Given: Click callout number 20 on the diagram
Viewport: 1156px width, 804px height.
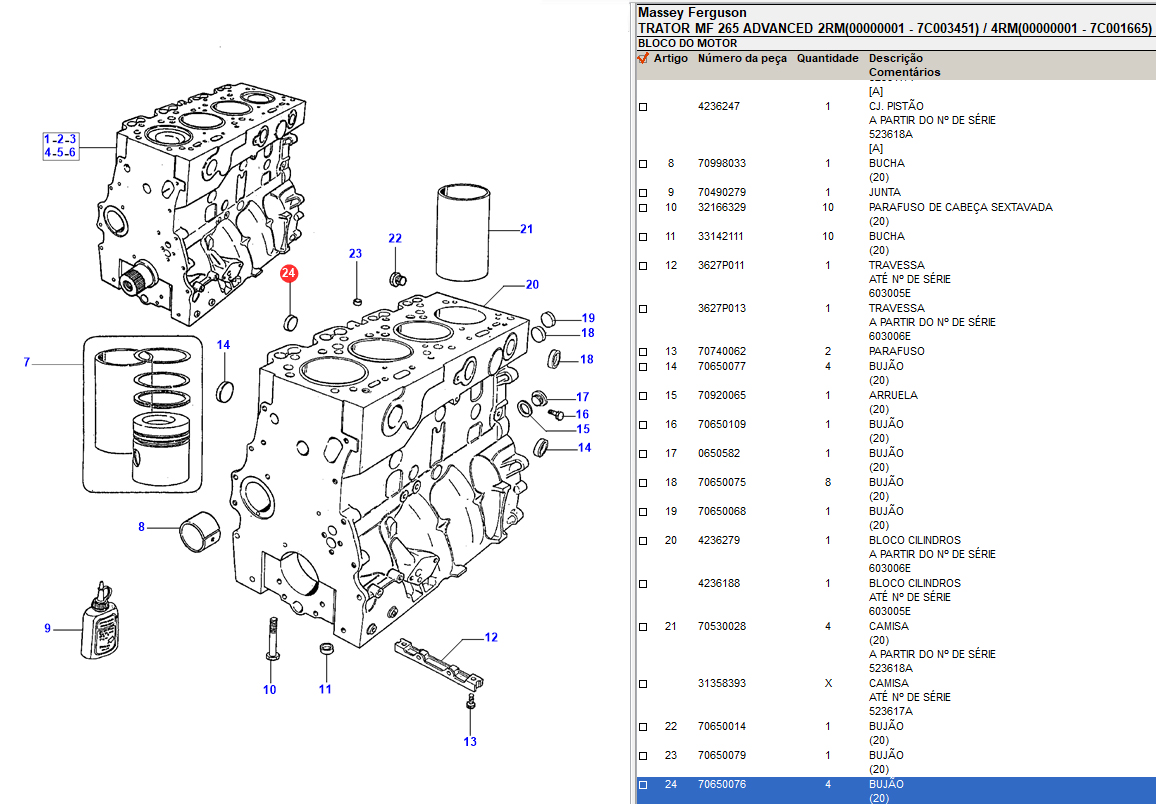Looking at the screenshot, I should (532, 285).
